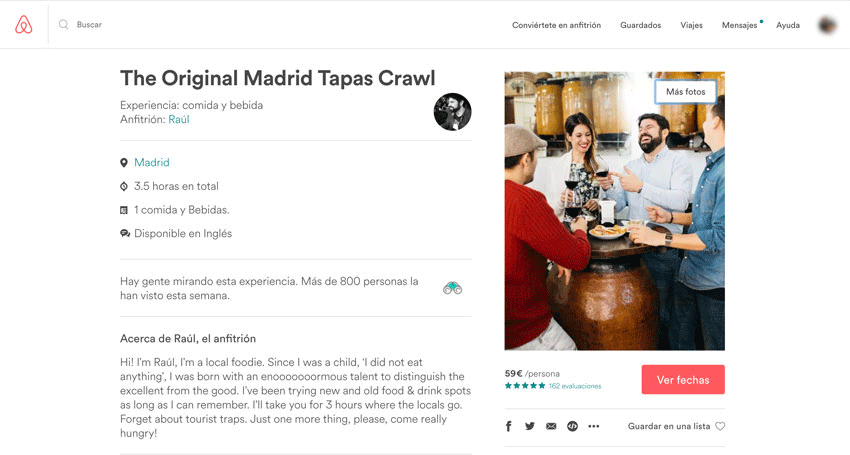The image size is (850, 455).
Task: Click the Ver fechas button
Action: click(x=683, y=380)
